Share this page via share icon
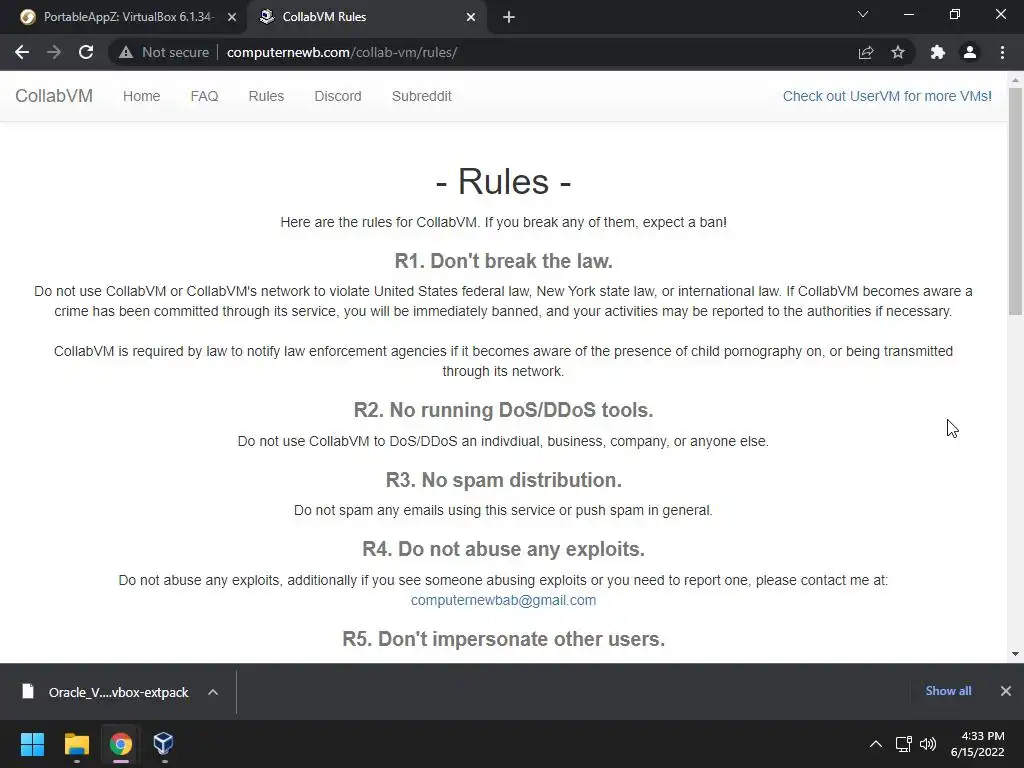Screen dimensions: 1024x768 (865, 52)
